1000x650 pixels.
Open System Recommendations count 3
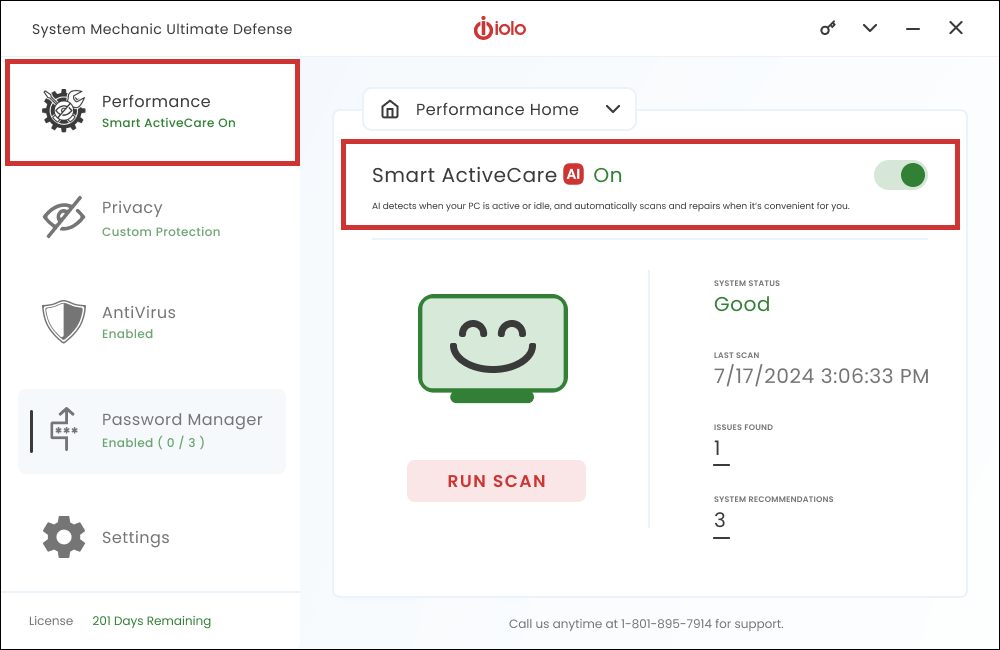tap(720, 521)
